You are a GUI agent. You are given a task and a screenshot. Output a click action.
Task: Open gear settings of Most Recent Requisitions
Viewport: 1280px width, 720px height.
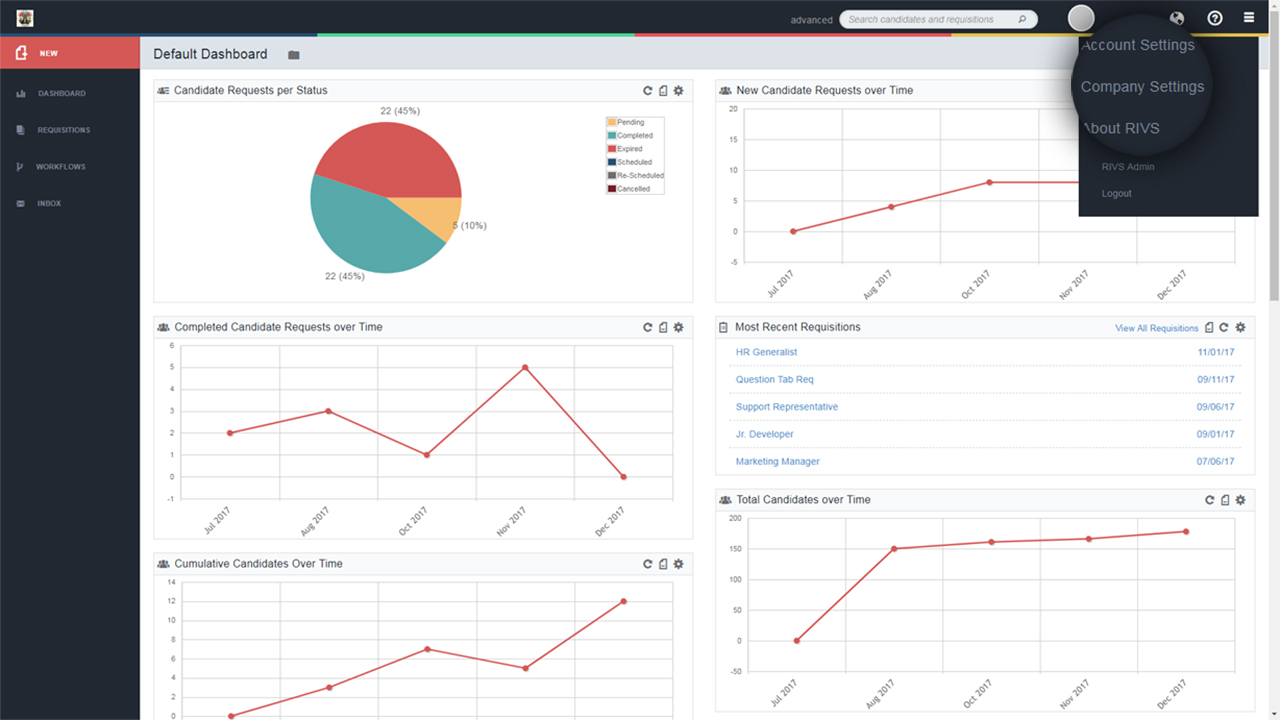coord(1241,328)
